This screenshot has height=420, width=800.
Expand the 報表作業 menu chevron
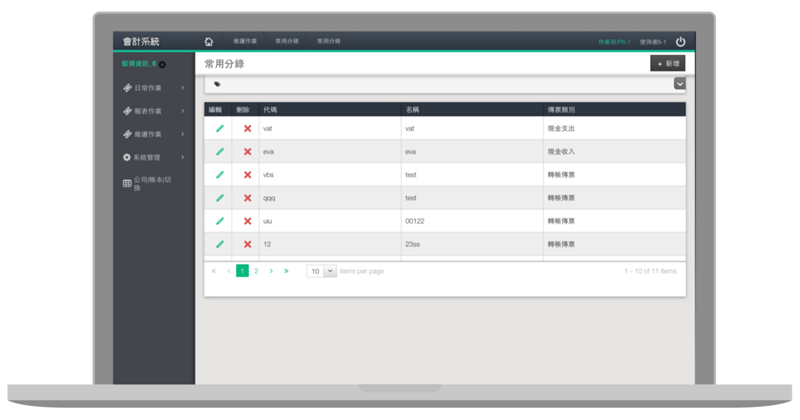183,111
